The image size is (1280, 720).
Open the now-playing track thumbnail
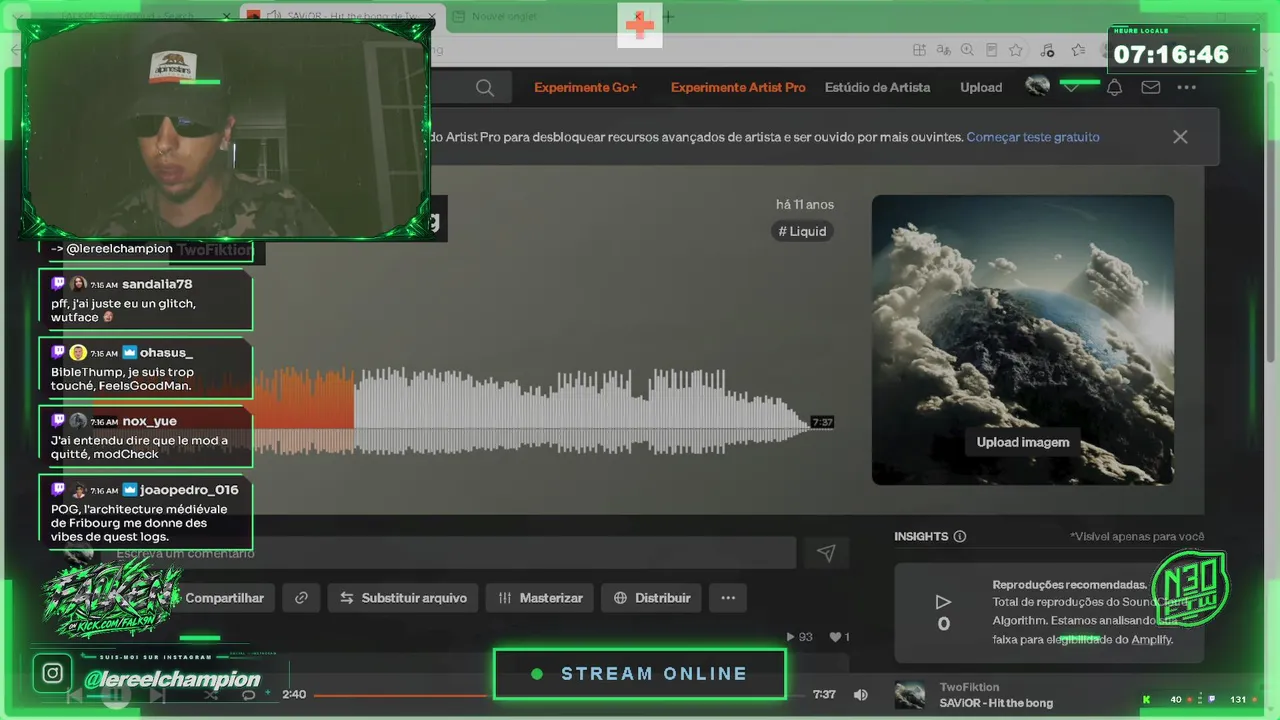[x=910, y=695]
